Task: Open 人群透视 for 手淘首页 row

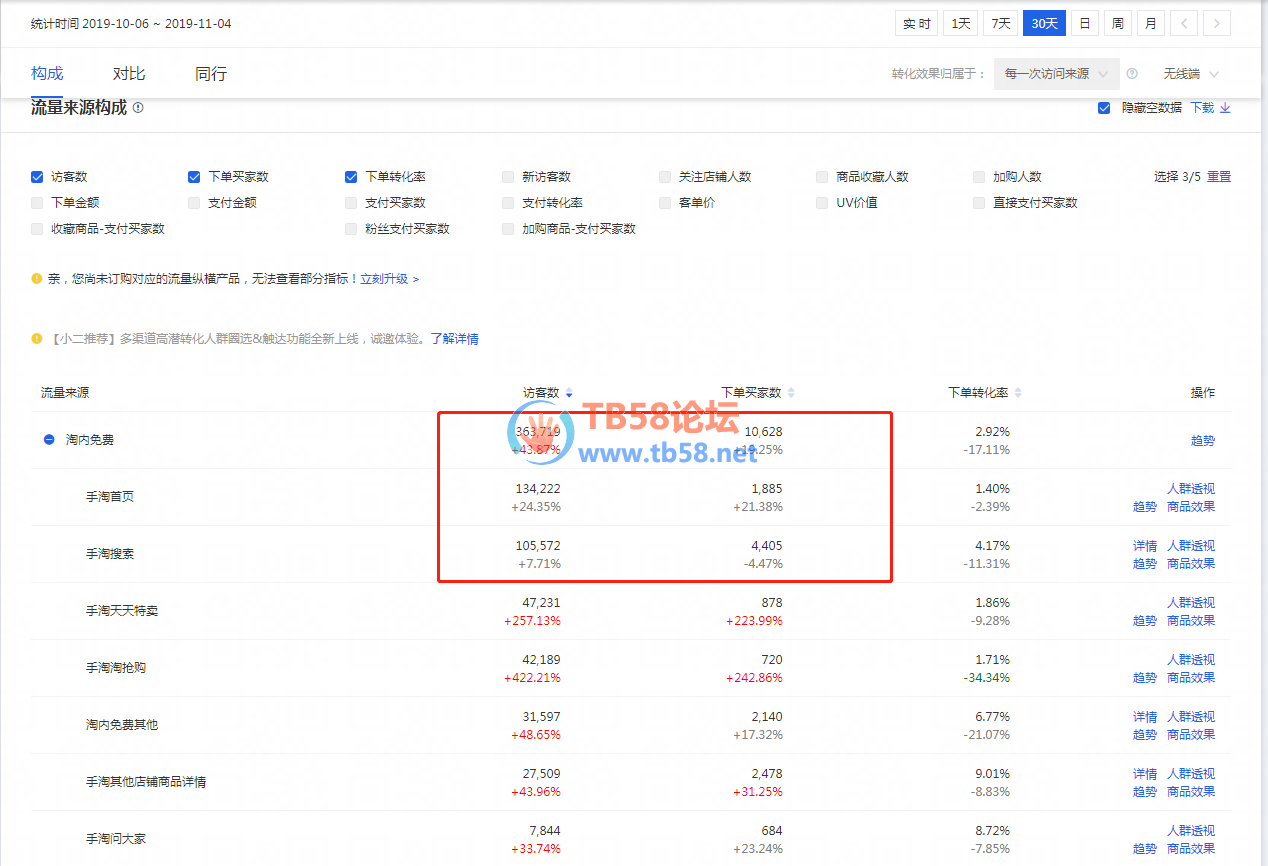Action: pyautogui.click(x=1191, y=489)
